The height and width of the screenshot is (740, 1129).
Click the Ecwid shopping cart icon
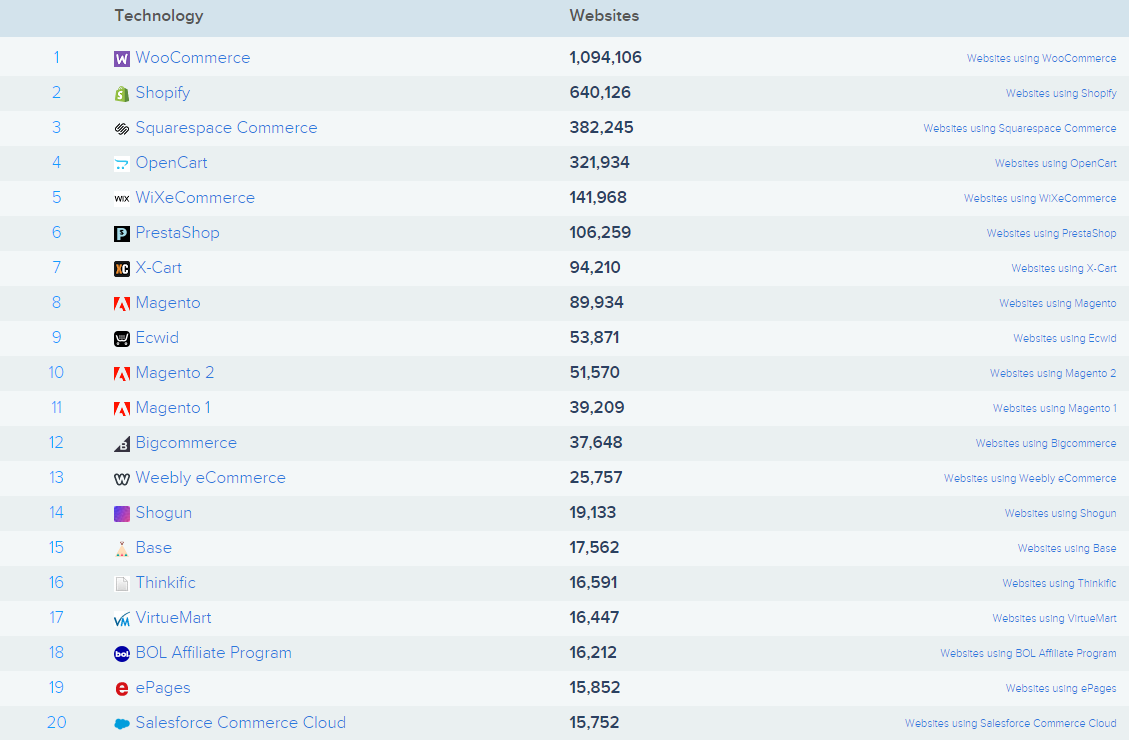point(122,338)
